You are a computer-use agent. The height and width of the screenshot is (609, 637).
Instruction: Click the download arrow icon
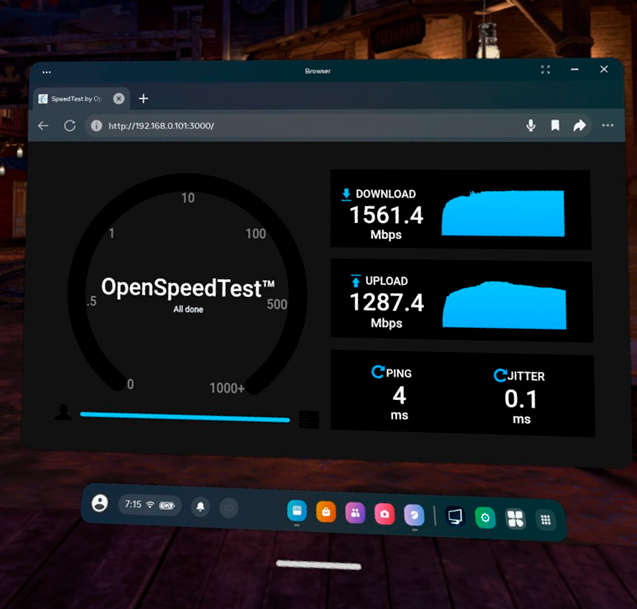(346, 194)
